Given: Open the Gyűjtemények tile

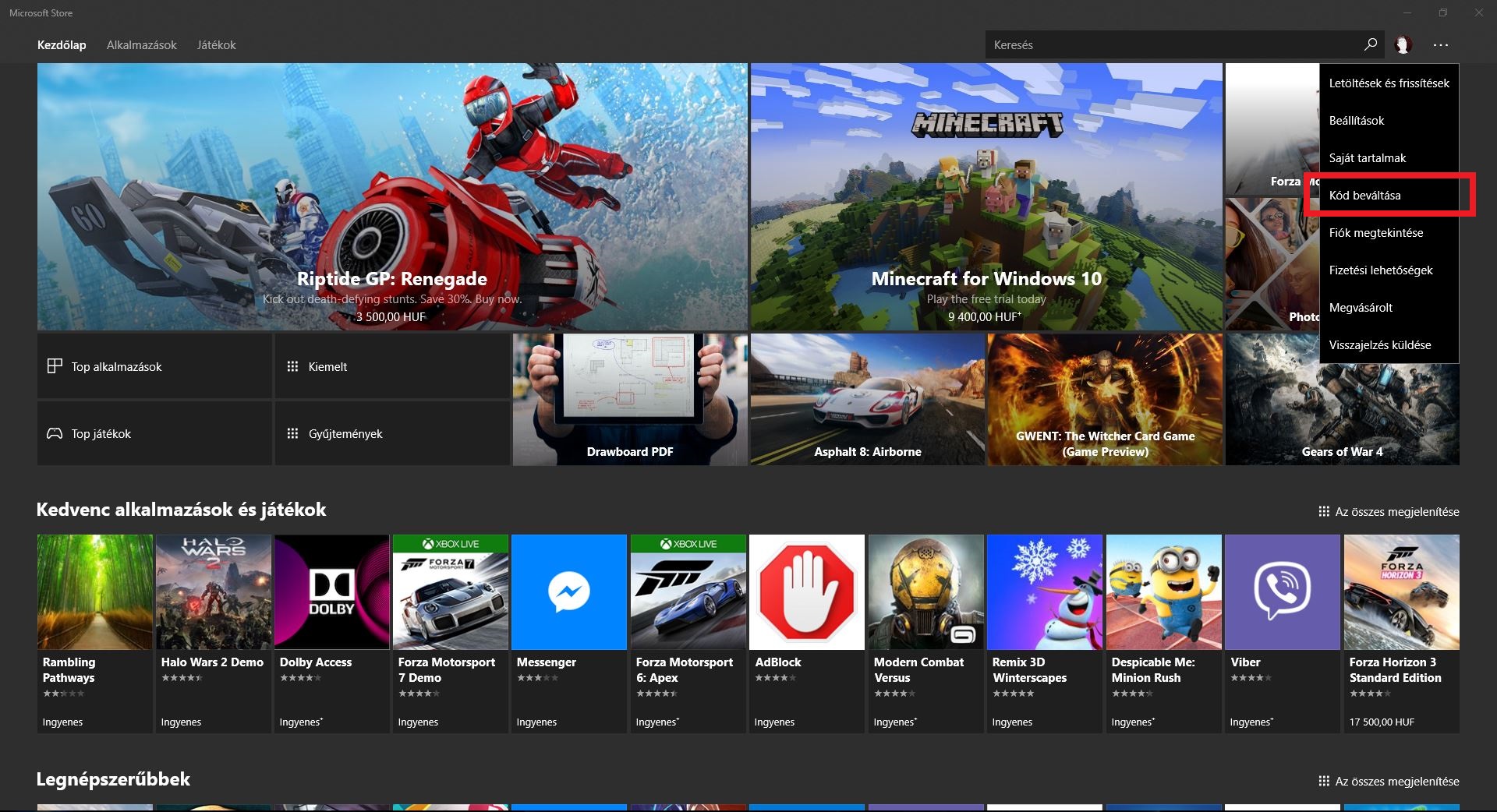Looking at the screenshot, I should (x=391, y=433).
